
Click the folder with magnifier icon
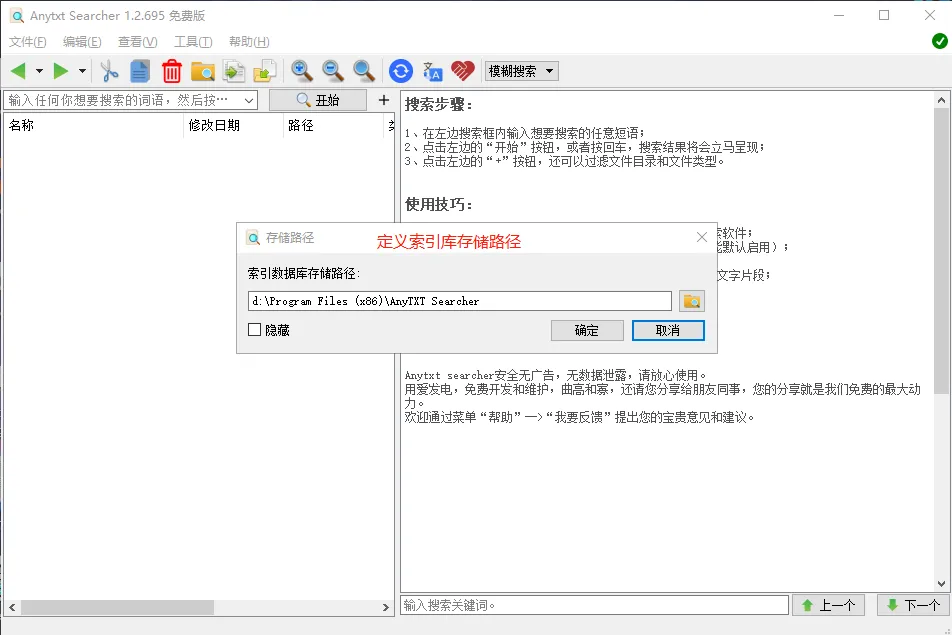point(203,71)
